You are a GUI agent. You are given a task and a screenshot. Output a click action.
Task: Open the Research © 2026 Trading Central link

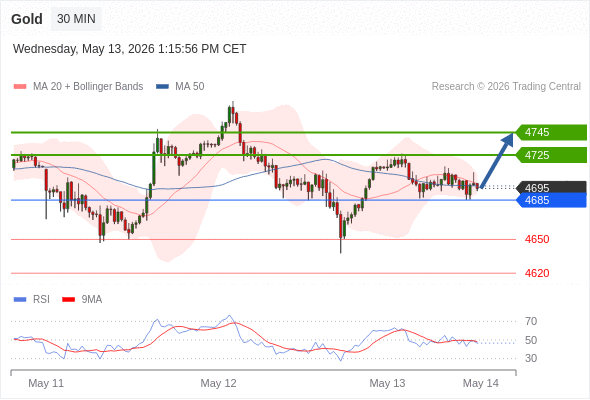[506, 87]
